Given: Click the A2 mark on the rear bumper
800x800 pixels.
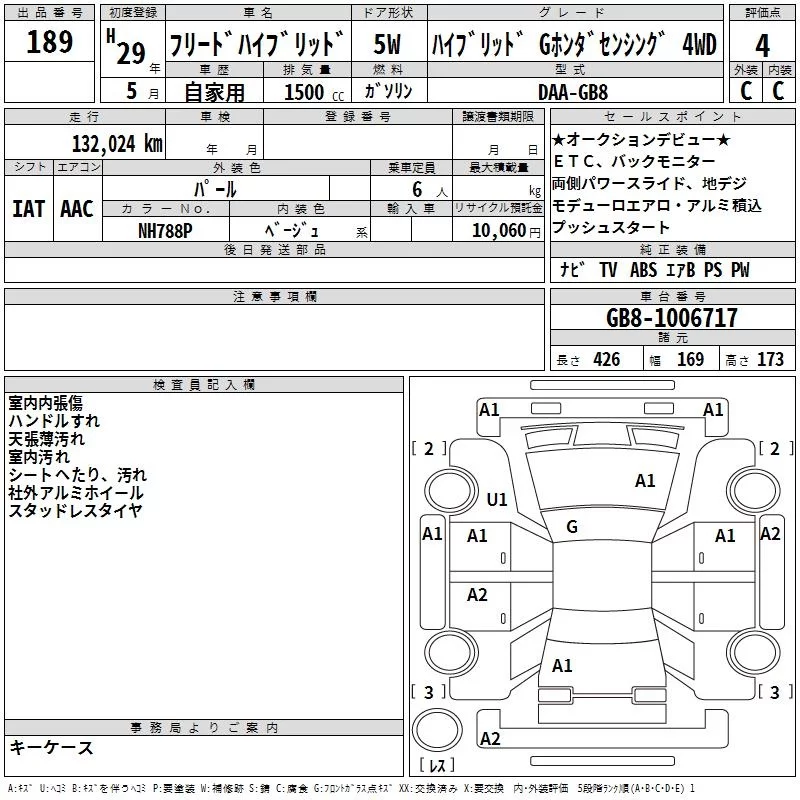Looking at the screenshot, I should point(490,739).
